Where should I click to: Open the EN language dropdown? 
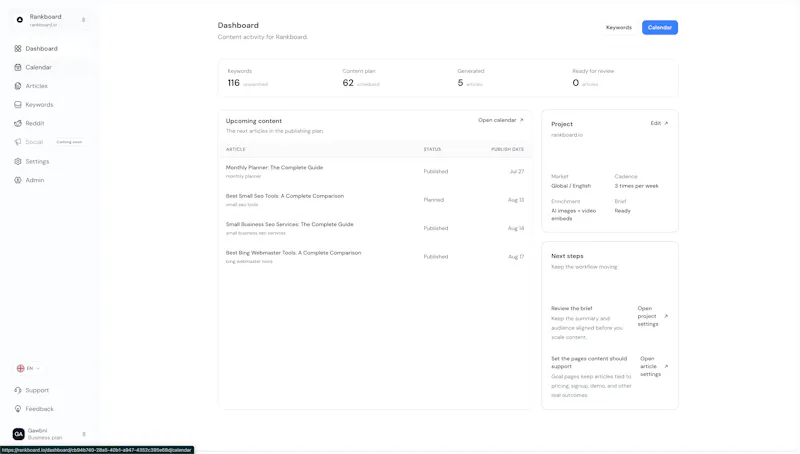28,368
